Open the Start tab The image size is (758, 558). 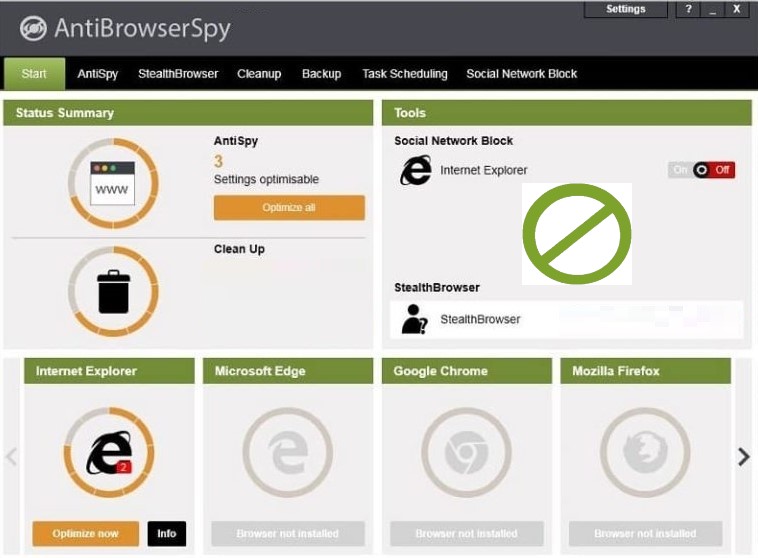click(x=34, y=74)
